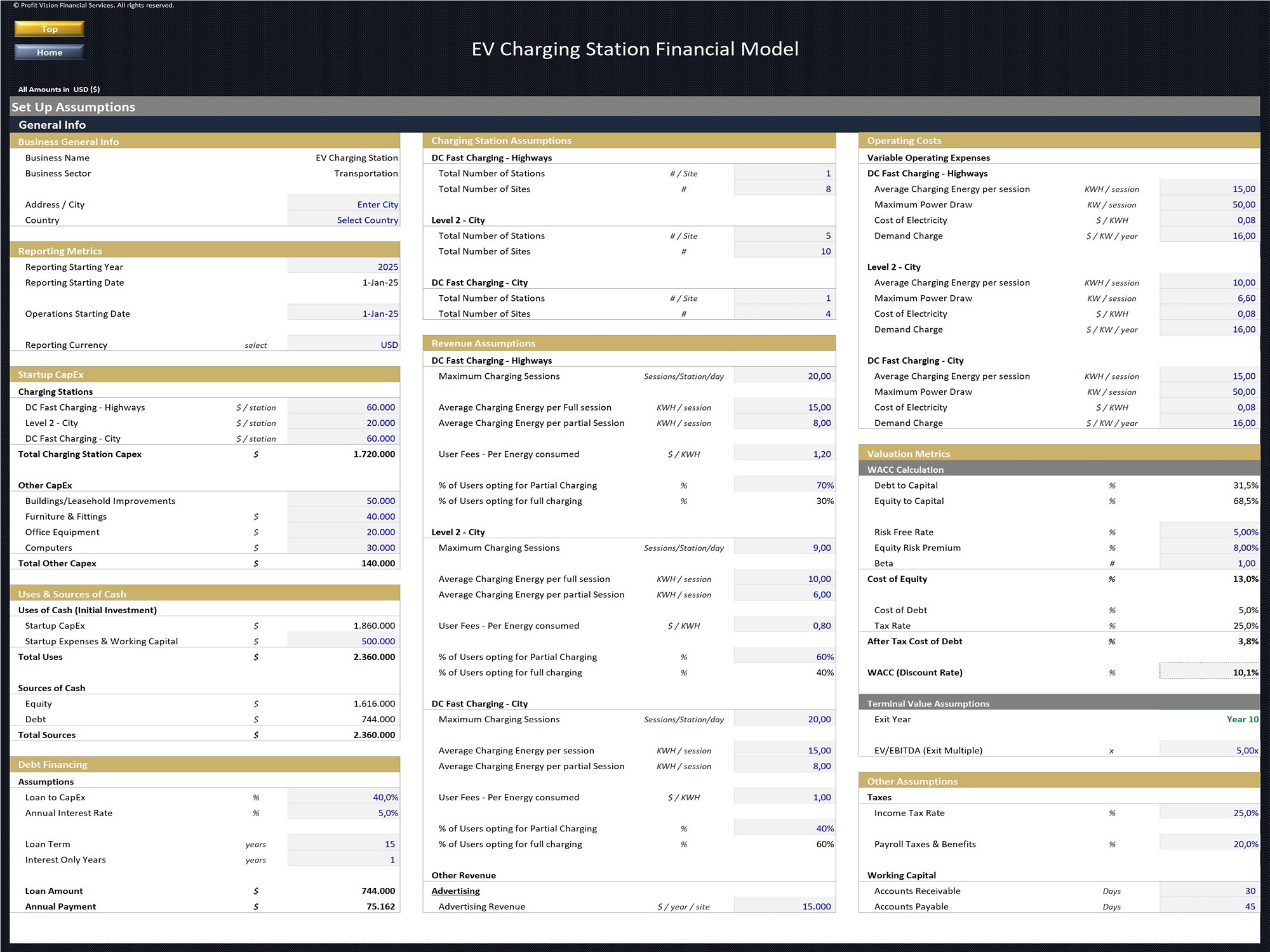This screenshot has height=952, width=1270.
Task: Open the Reporting Currency USD selector
Action: click(x=344, y=345)
